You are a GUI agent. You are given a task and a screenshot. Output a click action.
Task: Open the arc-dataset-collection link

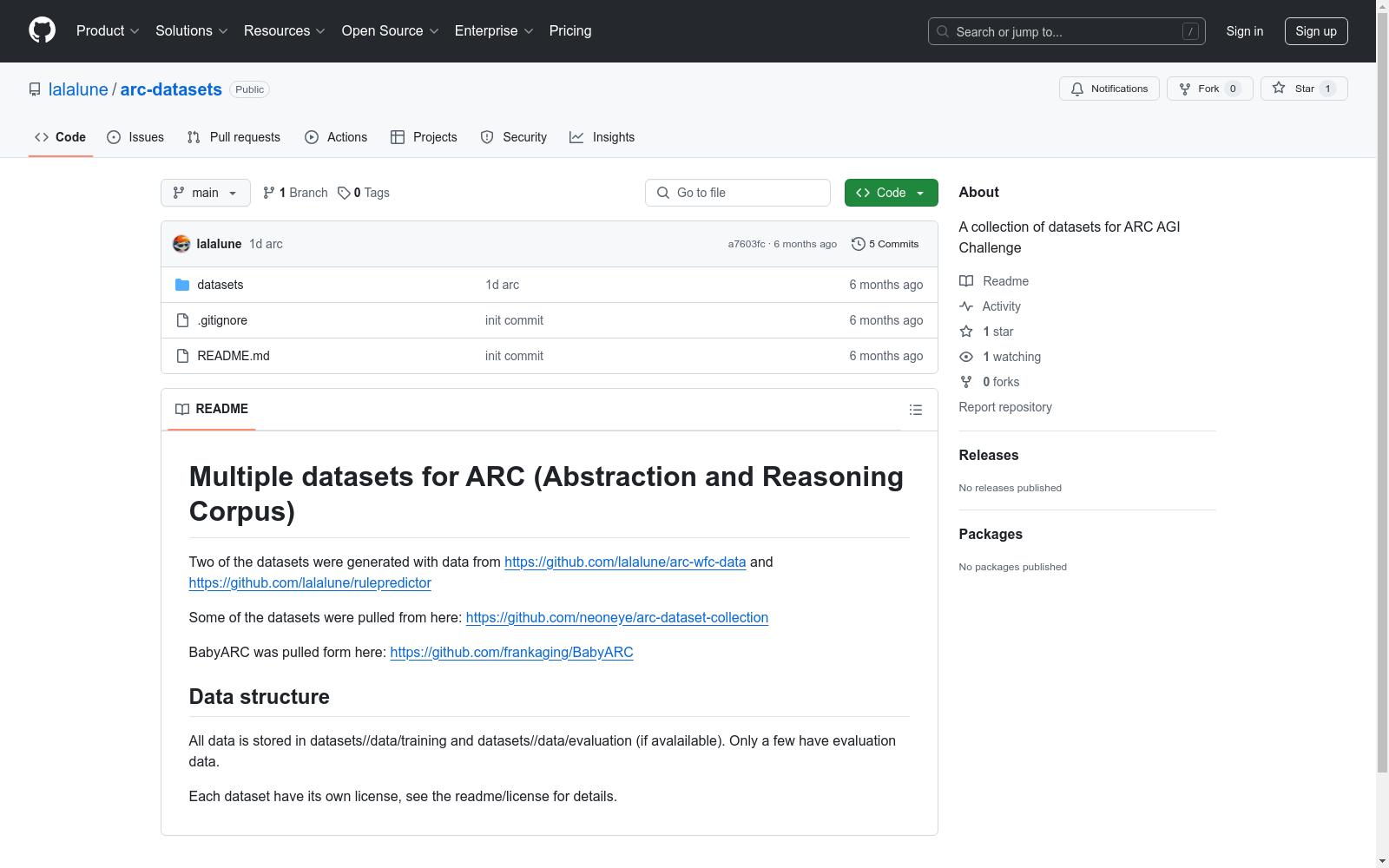tap(617, 617)
